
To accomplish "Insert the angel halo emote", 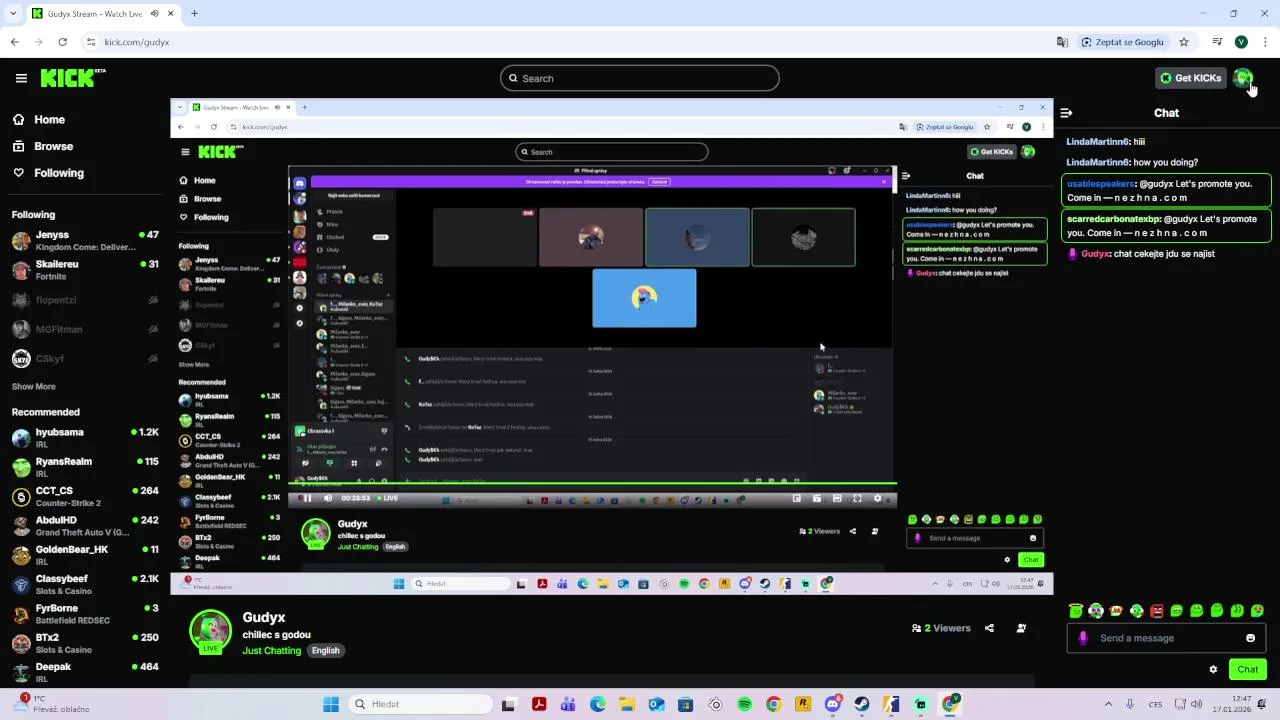I will [1076, 610].
